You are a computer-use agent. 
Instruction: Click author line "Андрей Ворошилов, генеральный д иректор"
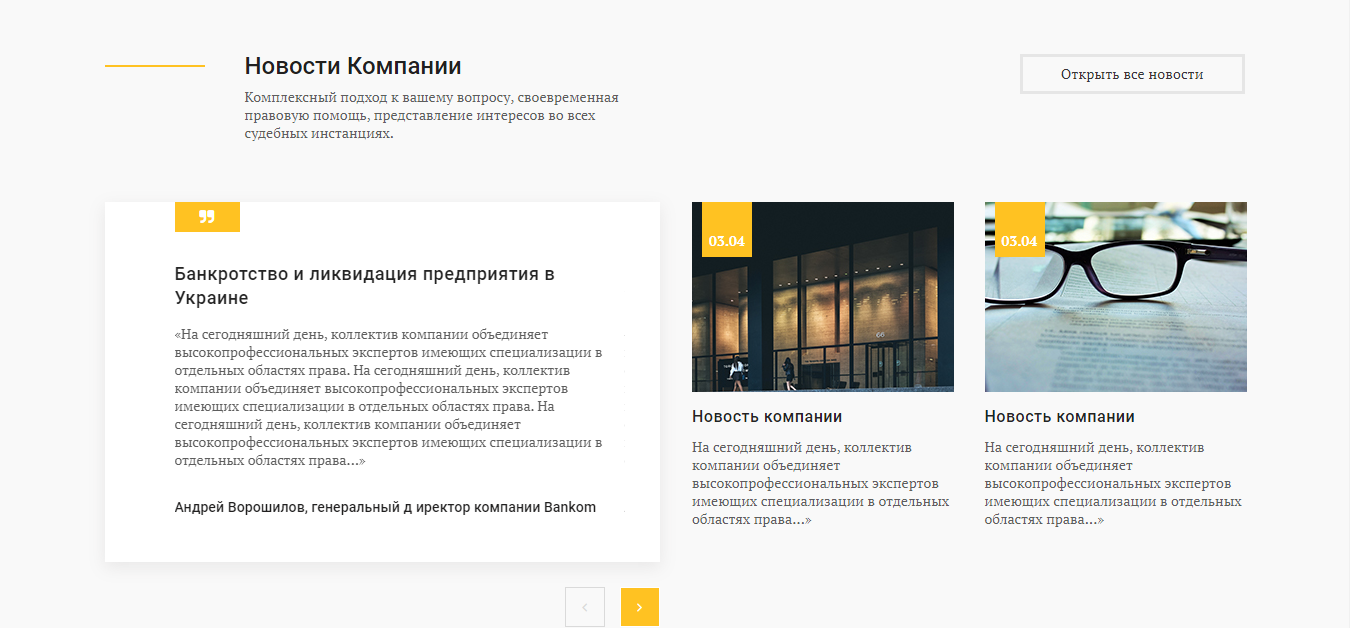(385, 507)
